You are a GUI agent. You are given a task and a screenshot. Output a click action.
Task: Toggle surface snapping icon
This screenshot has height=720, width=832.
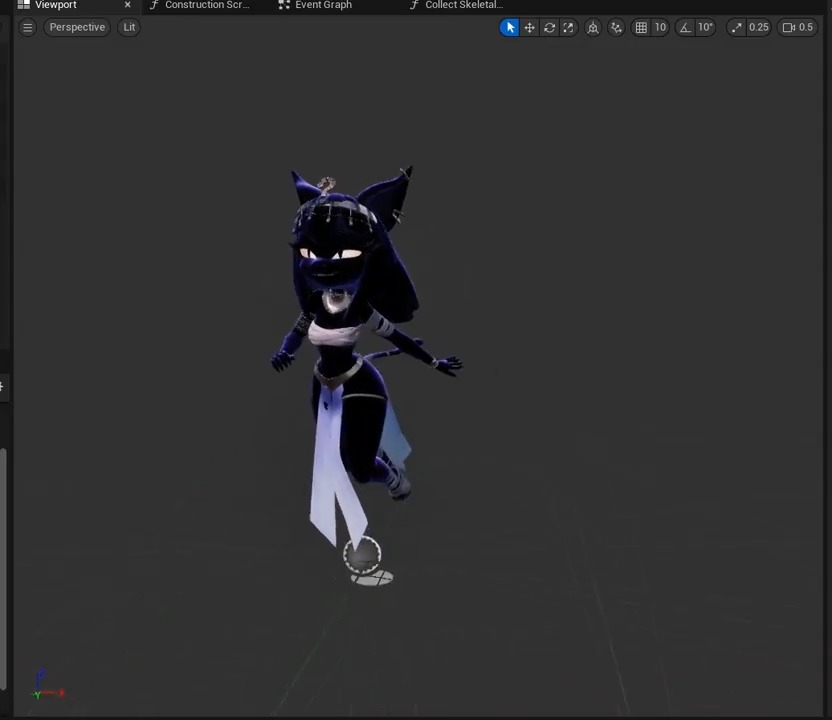[616, 28]
